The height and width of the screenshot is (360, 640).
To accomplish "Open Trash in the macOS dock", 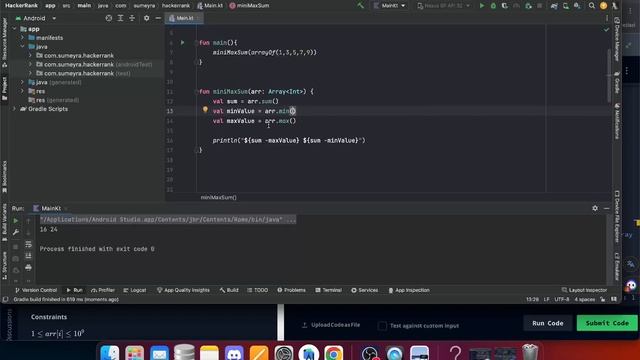I will tap(530, 352).
